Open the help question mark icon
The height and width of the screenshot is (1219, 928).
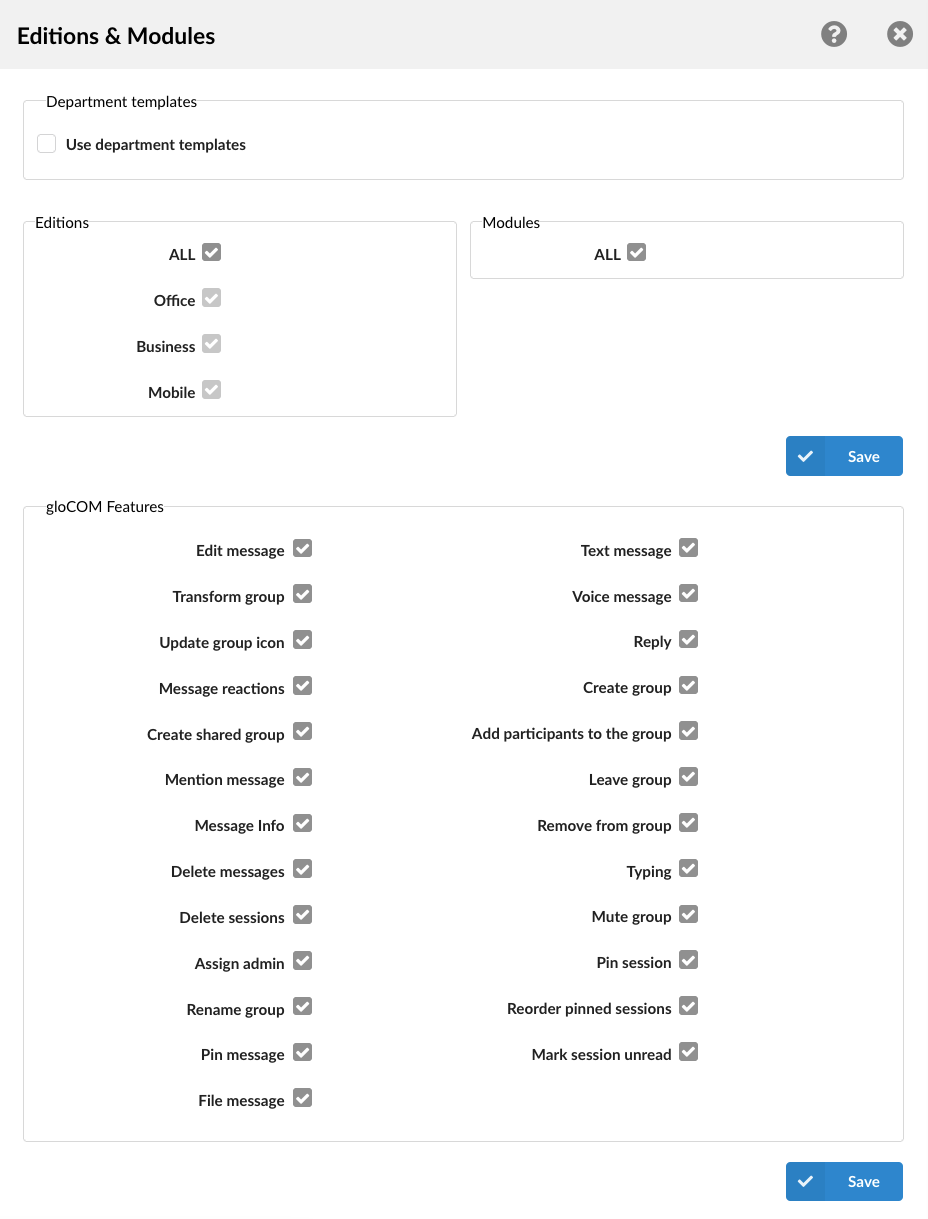(834, 35)
